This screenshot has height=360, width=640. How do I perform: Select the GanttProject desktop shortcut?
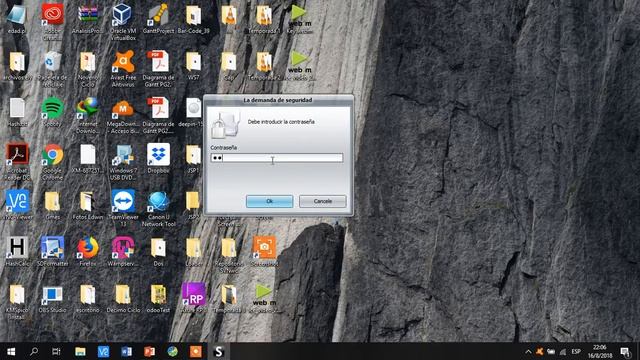point(158,18)
